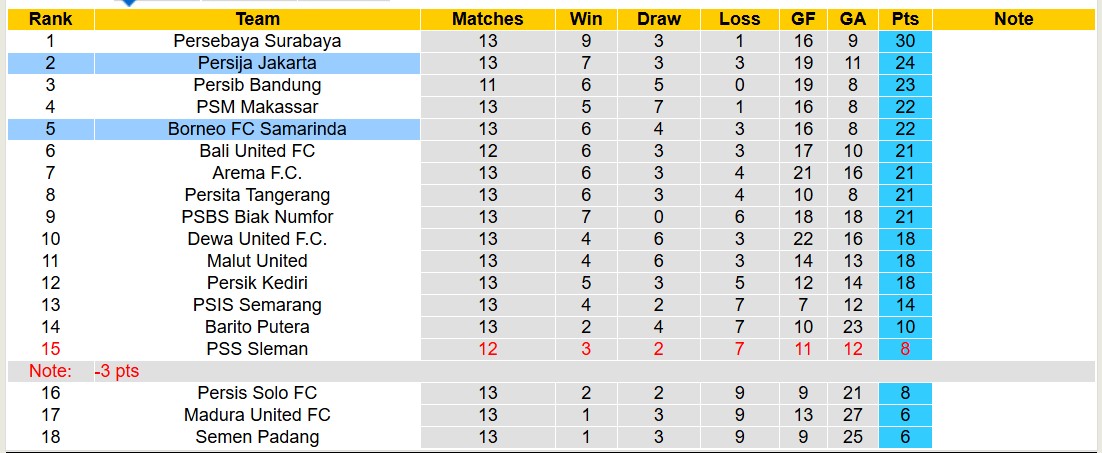Click the Team column header

(257, 19)
